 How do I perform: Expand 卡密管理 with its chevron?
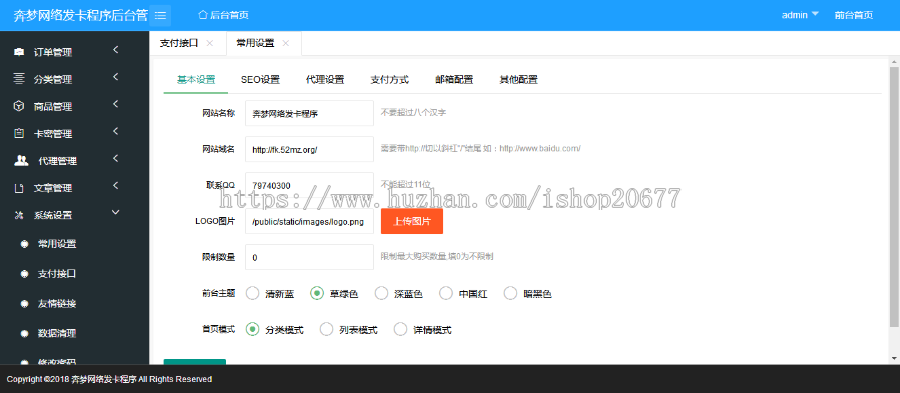pos(115,131)
